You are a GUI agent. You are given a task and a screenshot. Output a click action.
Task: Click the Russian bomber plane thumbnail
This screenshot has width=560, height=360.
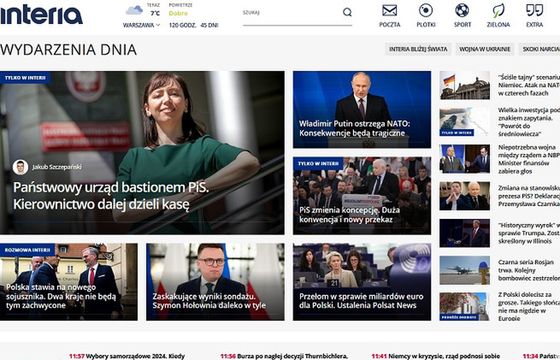pyautogui.click(x=465, y=270)
